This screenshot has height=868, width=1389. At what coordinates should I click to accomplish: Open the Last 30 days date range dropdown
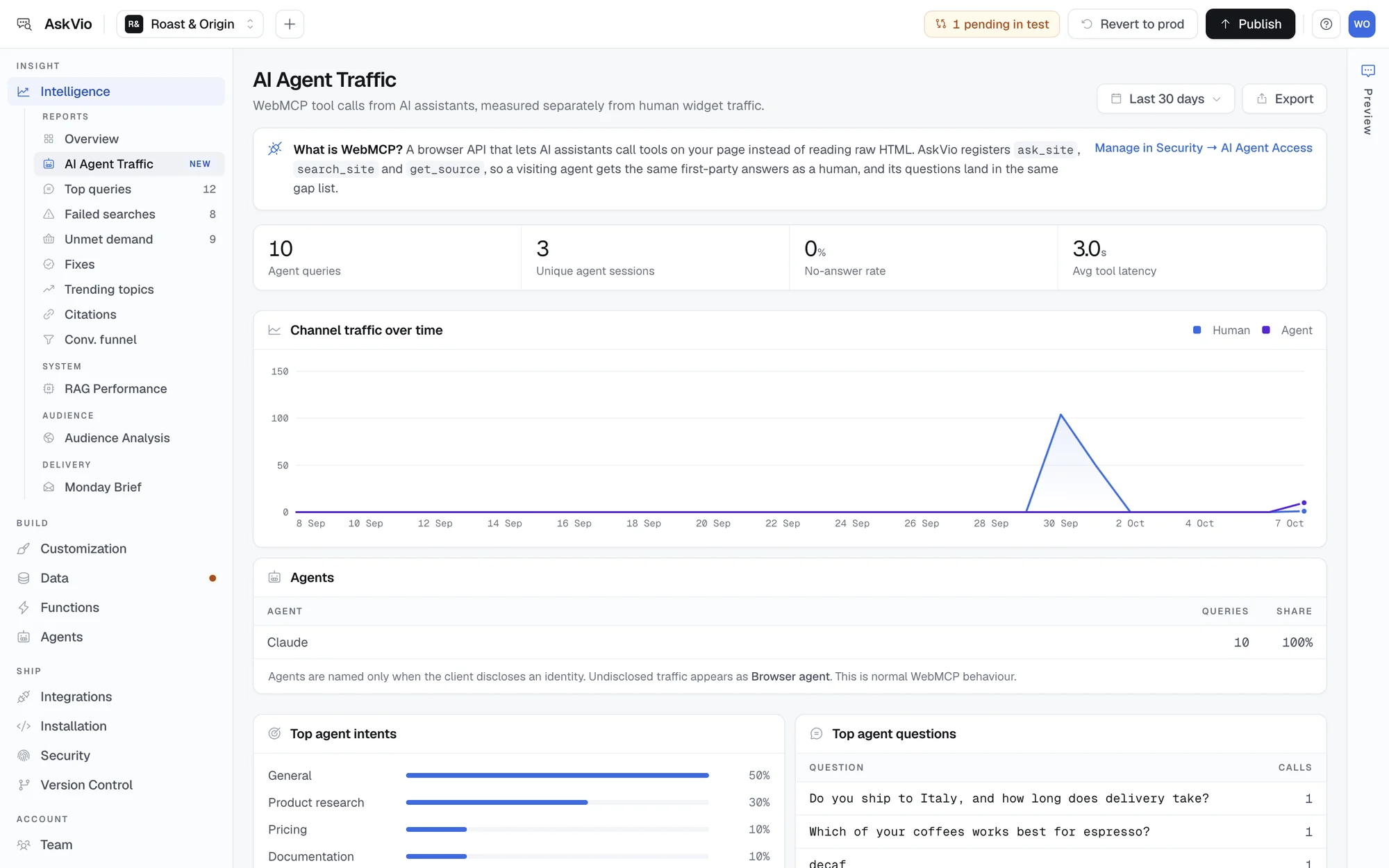[x=1165, y=99]
